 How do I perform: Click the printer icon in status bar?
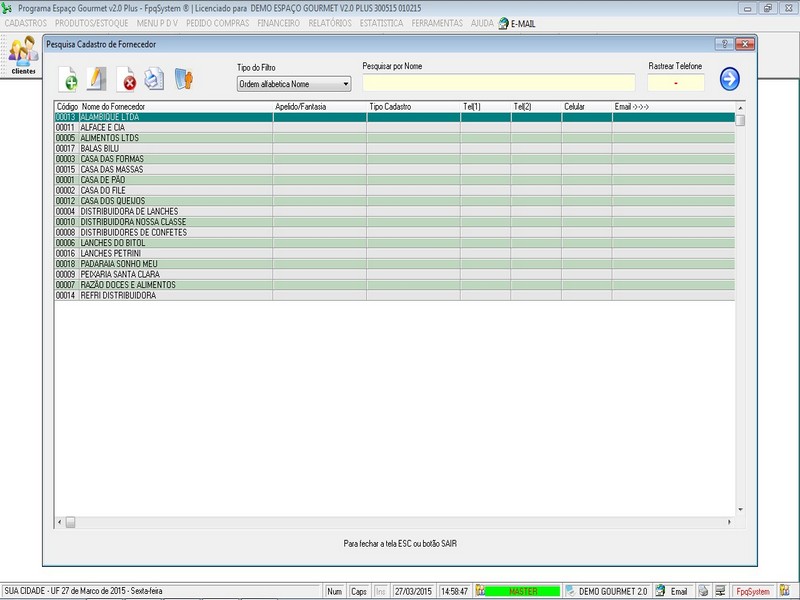pos(703,591)
